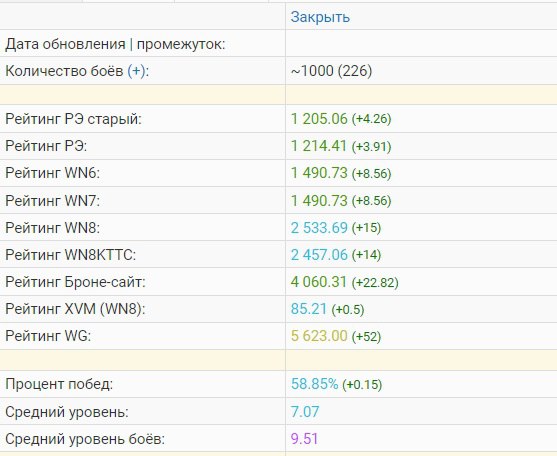This screenshot has height=456, width=557.
Task: Click the (+52) change next to Рейтинг WG
Action: [x=366, y=336]
